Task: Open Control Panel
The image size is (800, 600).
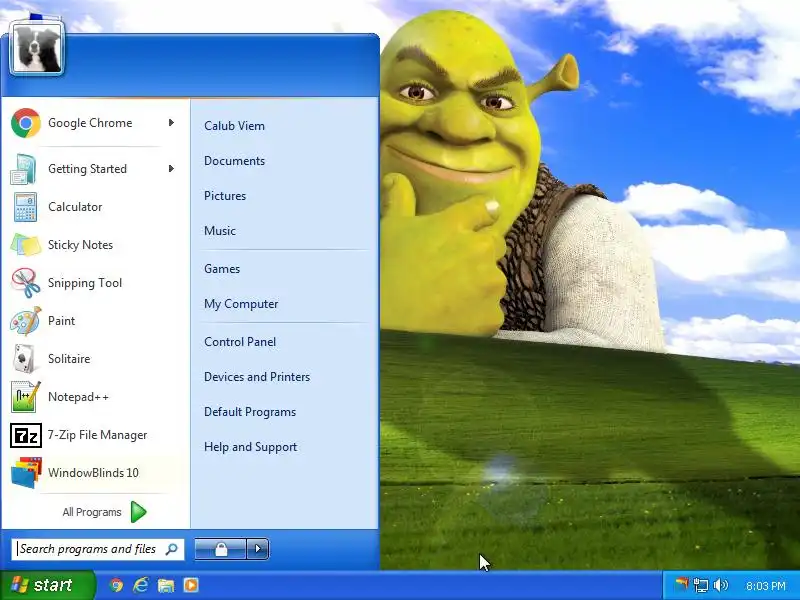Action: tap(240, 342)
